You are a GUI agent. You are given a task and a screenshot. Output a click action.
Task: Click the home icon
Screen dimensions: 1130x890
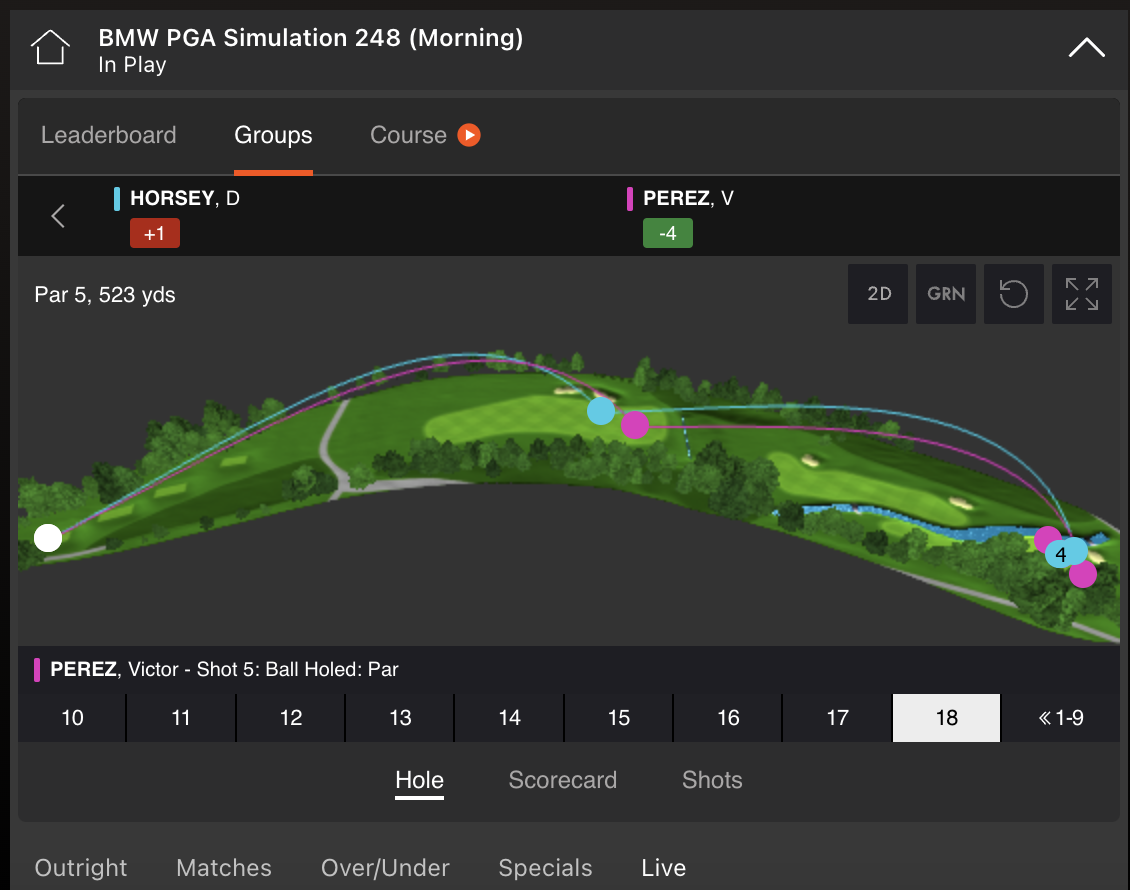click(50, 47)
